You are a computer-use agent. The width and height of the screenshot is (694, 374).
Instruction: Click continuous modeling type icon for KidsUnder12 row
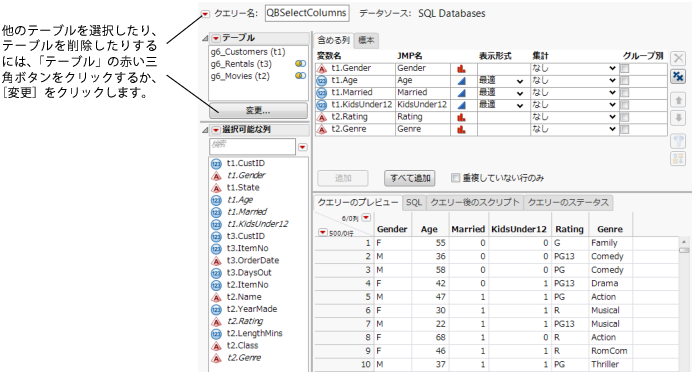click(462, 105)
